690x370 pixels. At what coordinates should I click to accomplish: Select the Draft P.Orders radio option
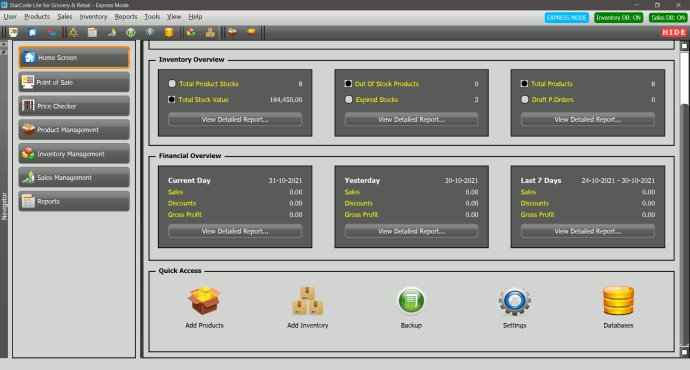tap(525, 99)
